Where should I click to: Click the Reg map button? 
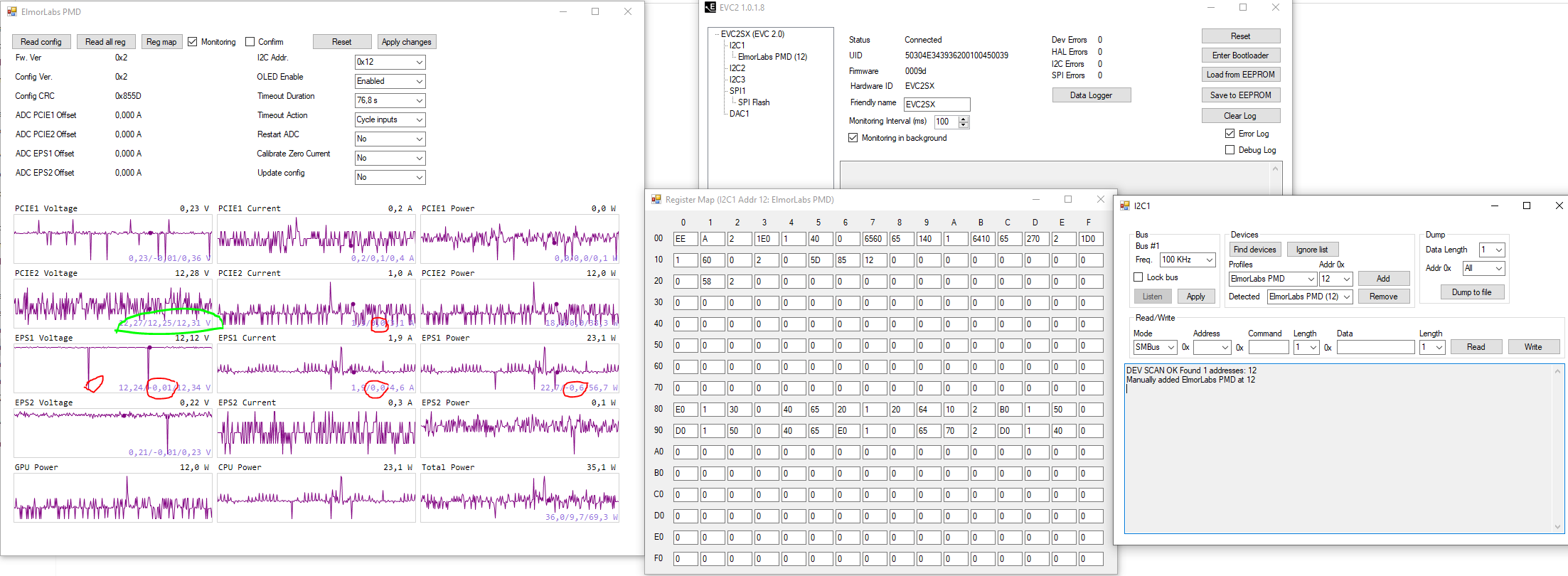(x=161, y=42)
